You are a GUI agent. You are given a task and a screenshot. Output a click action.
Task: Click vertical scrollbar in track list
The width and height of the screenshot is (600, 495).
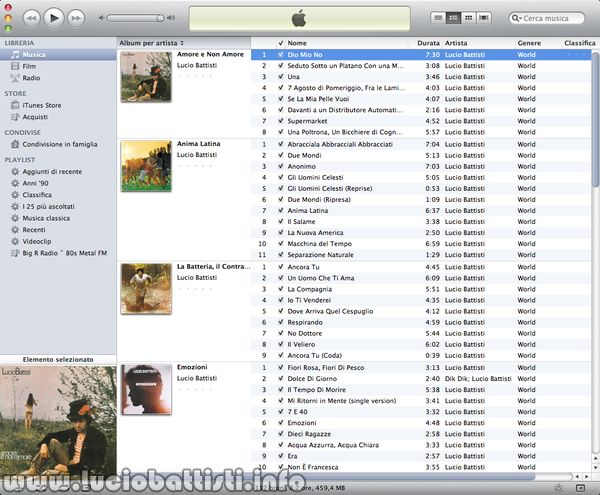click(595, 119)
